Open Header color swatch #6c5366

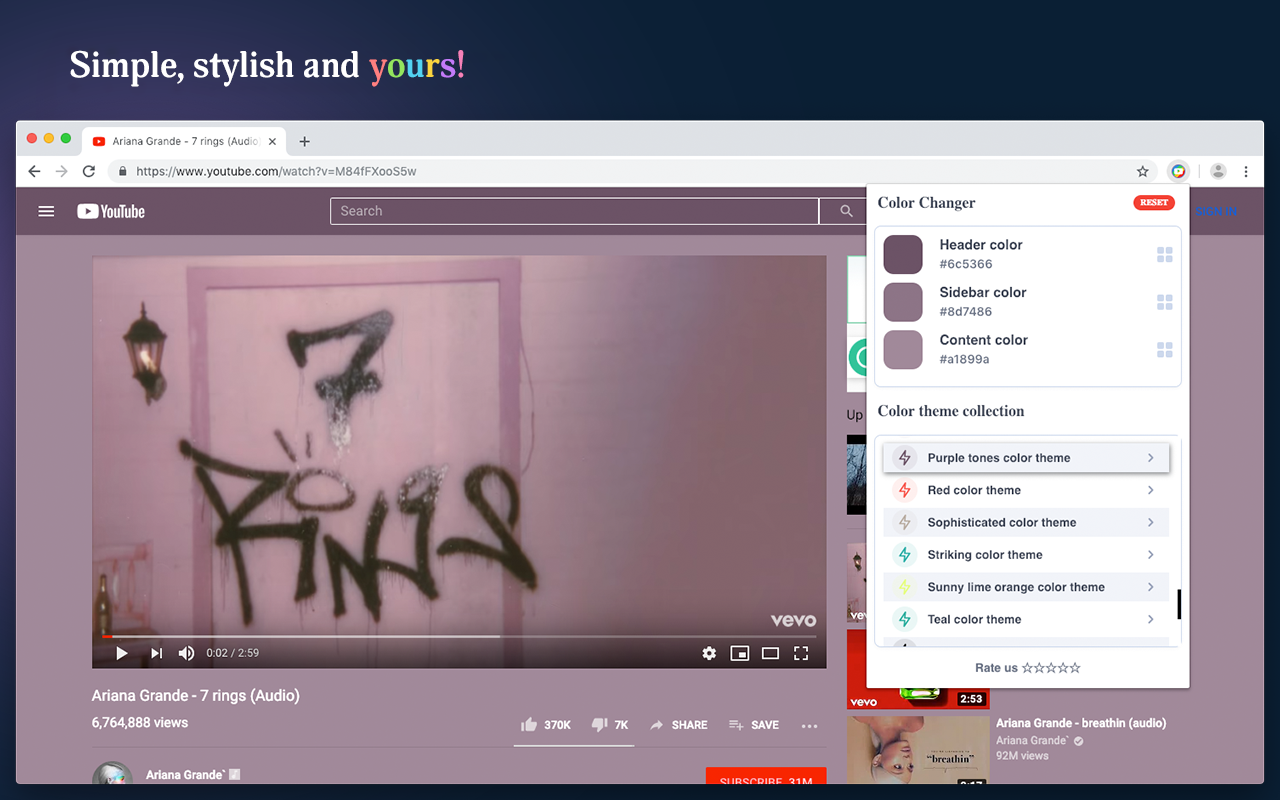pyautogui.click(x=903, y=254)
